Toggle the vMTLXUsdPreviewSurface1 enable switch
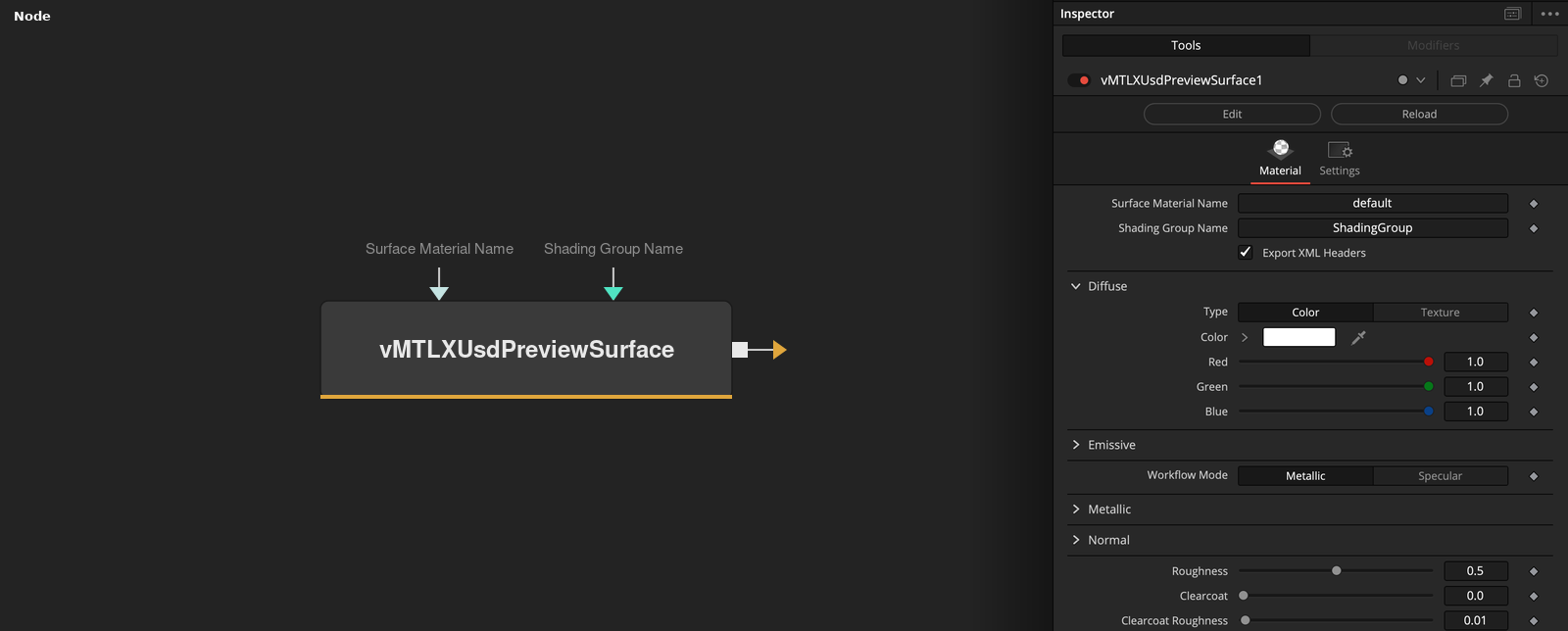Screen dimensions: 1568x631 pos(1080,80)
